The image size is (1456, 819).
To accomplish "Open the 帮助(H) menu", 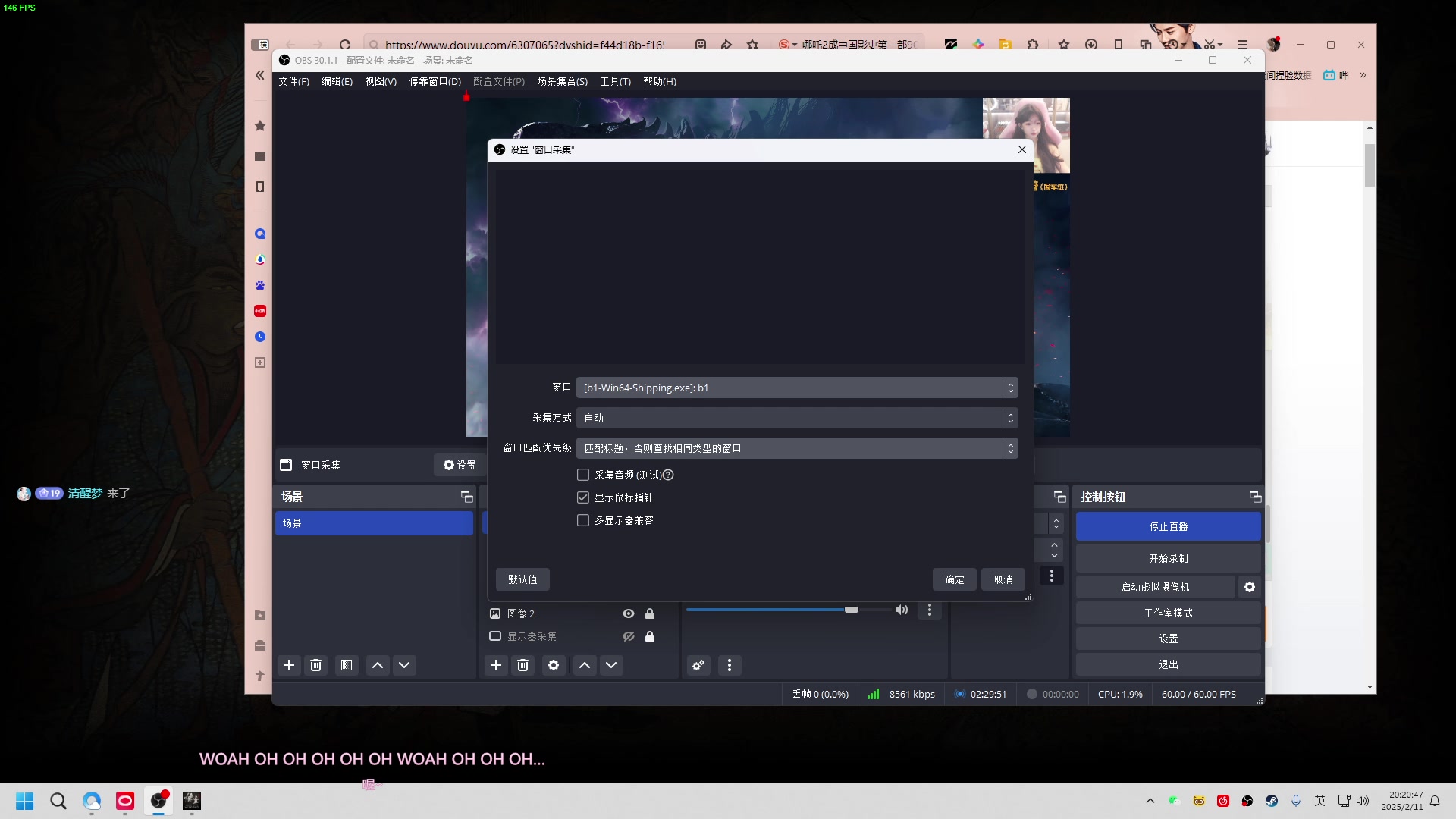I will coord(660,81).
